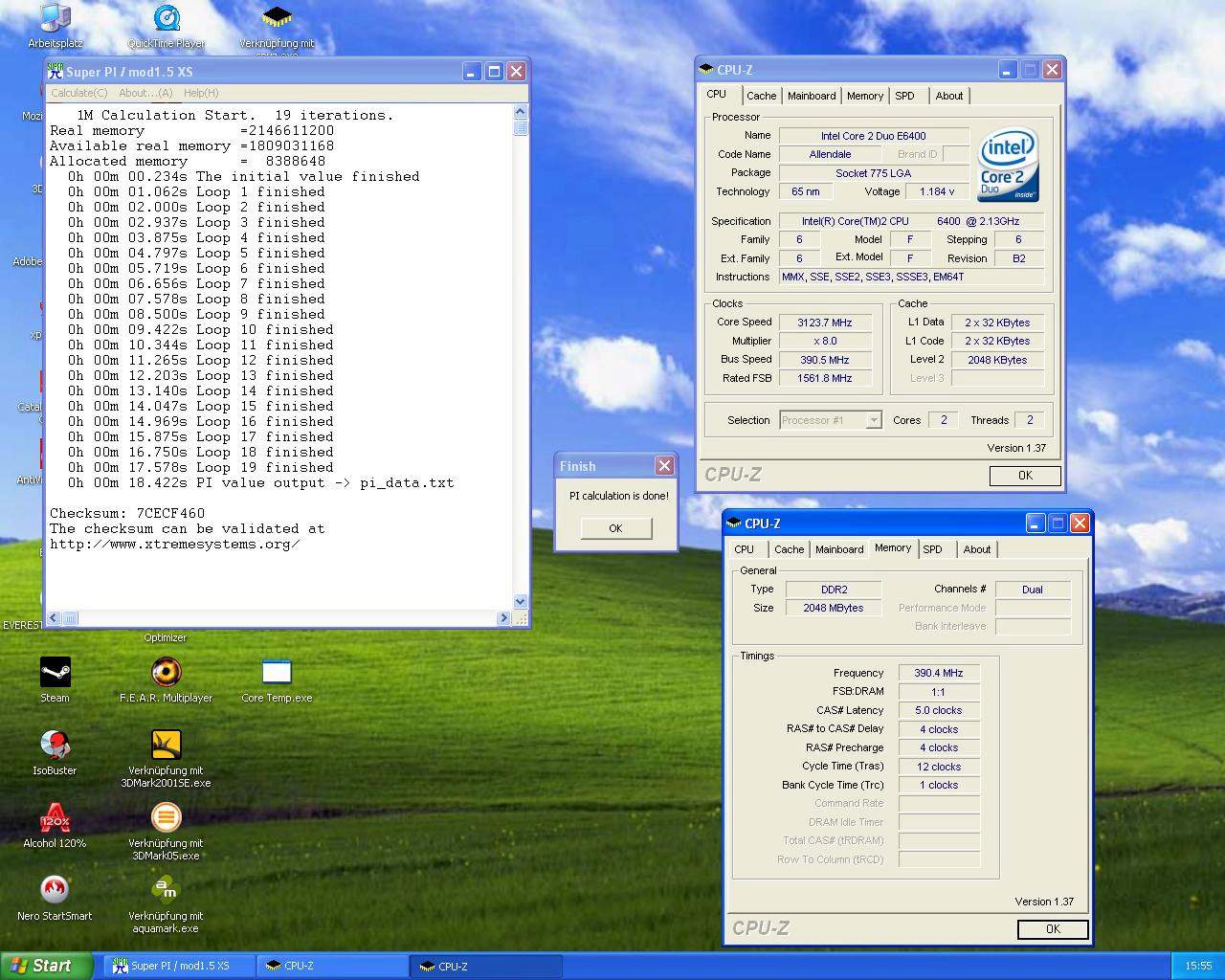Switch to Mainboard tab in upper CPU-Z
1225x980 pixels.
pos(812,96)
